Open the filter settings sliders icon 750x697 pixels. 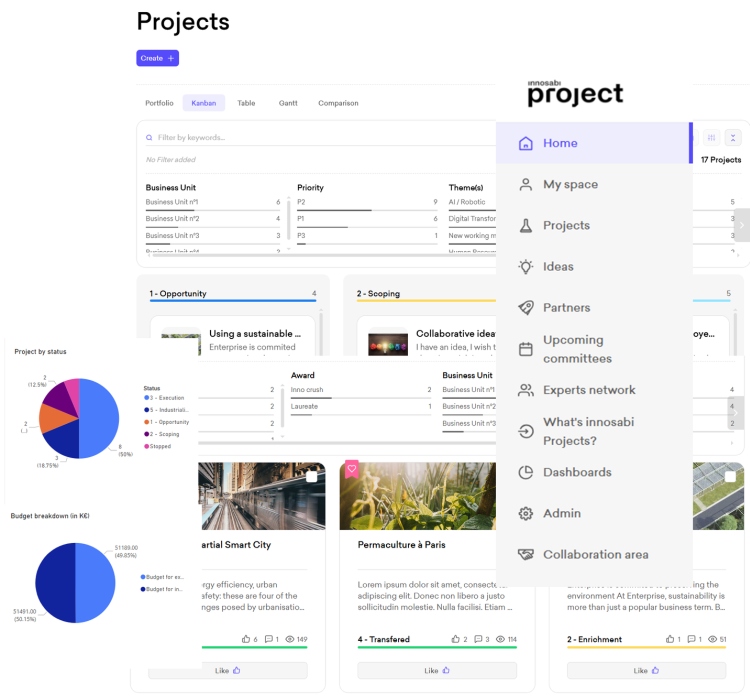(711, 138)
